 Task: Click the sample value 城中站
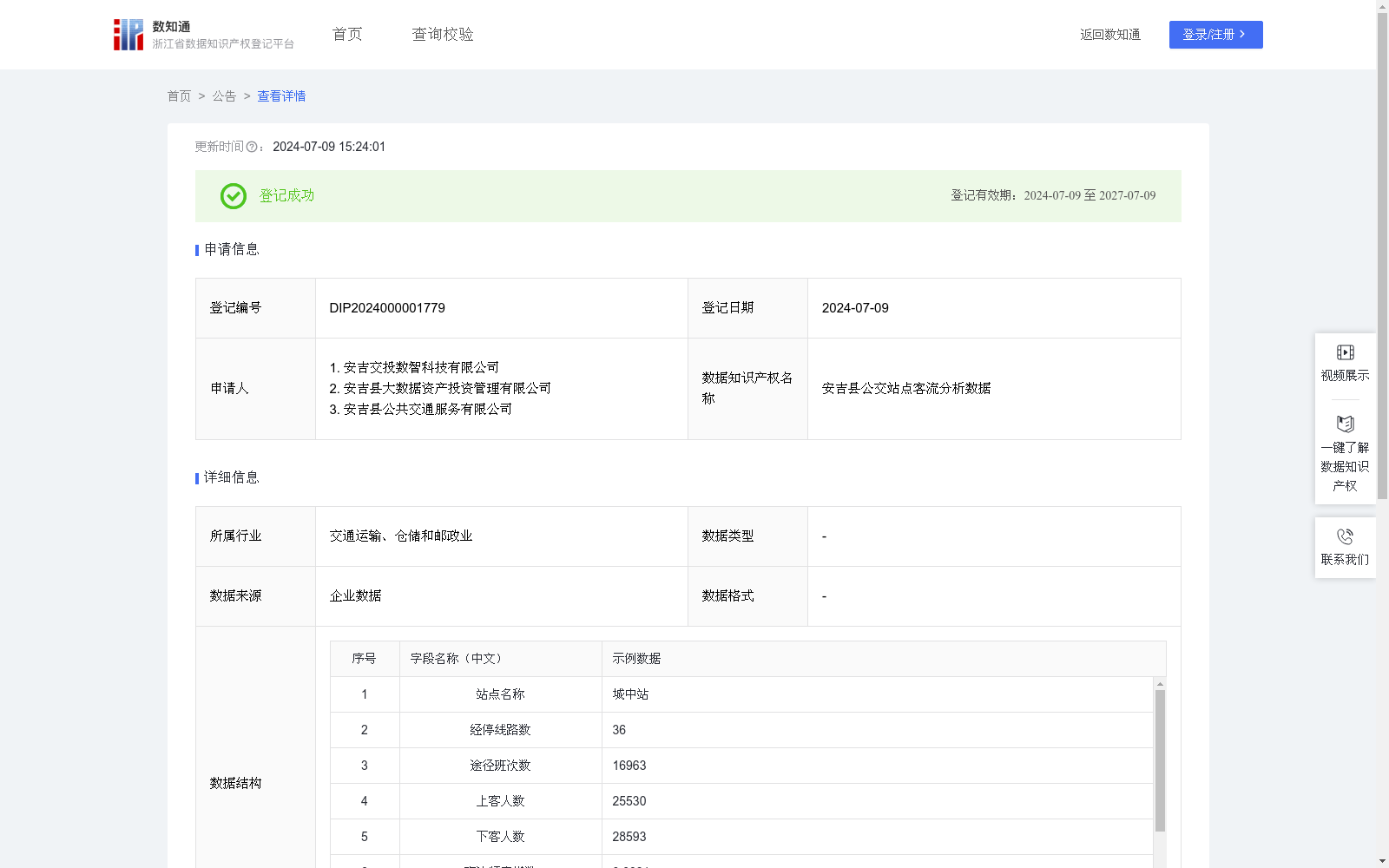pyautogui.click(x=630, y=694)
